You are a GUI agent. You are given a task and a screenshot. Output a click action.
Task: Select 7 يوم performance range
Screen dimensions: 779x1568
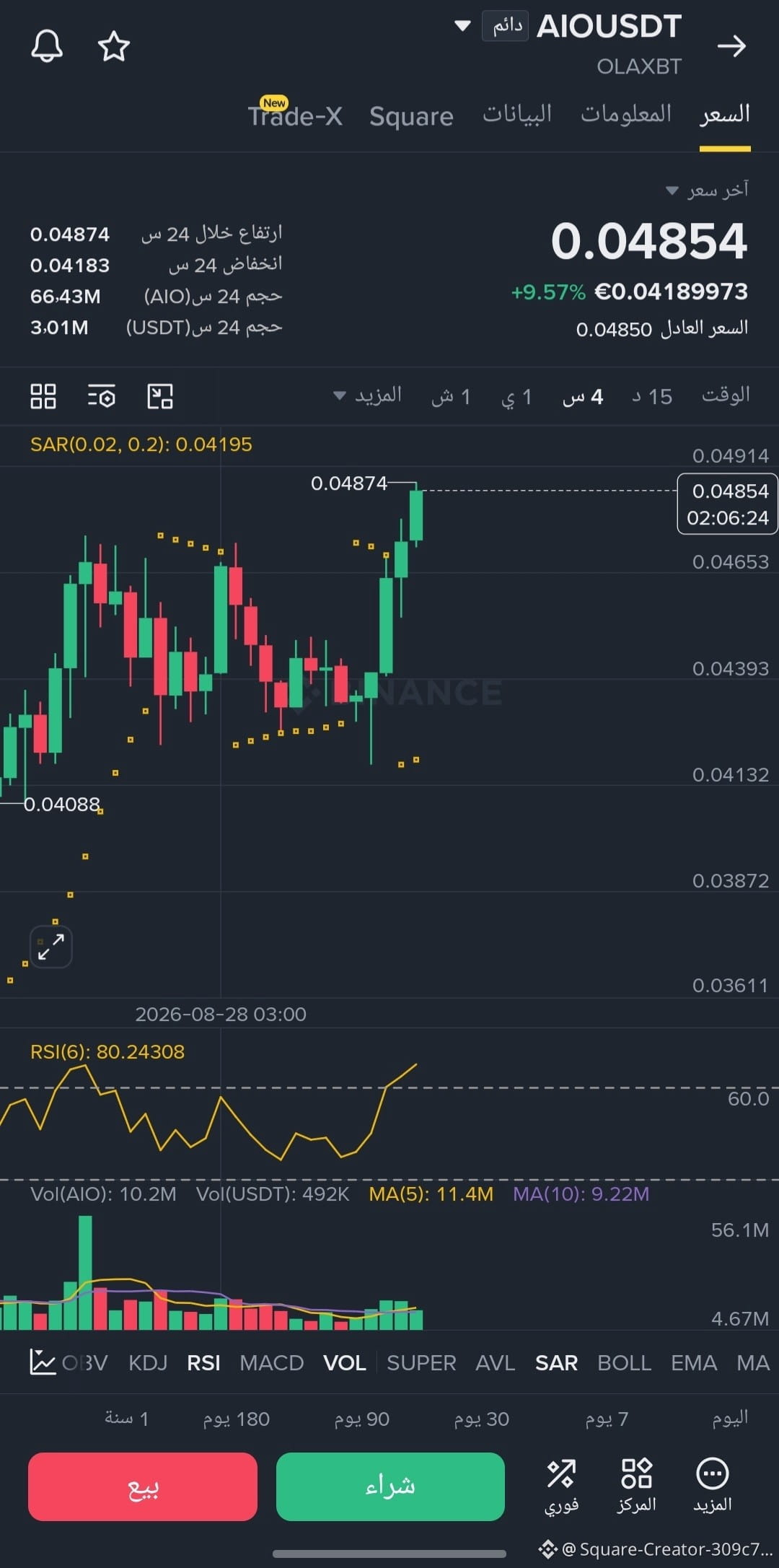(x=607, y=1419)
